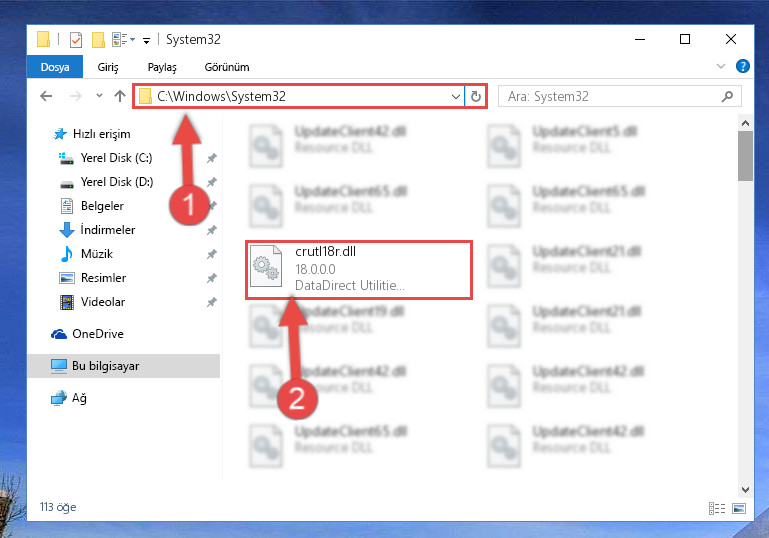Select Bu bilgisayar in navigation pane
Viewport: 769px width, 538px height.
coord(124,366)
